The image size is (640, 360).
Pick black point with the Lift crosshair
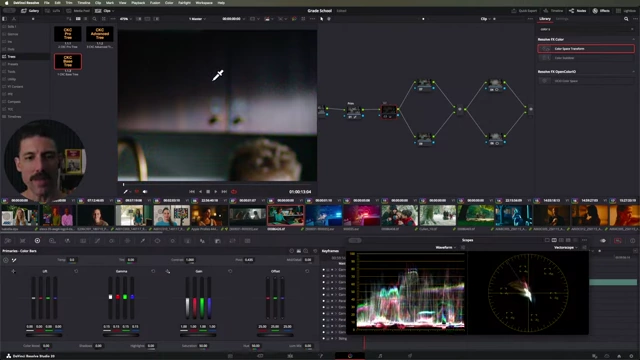point(13,271)
